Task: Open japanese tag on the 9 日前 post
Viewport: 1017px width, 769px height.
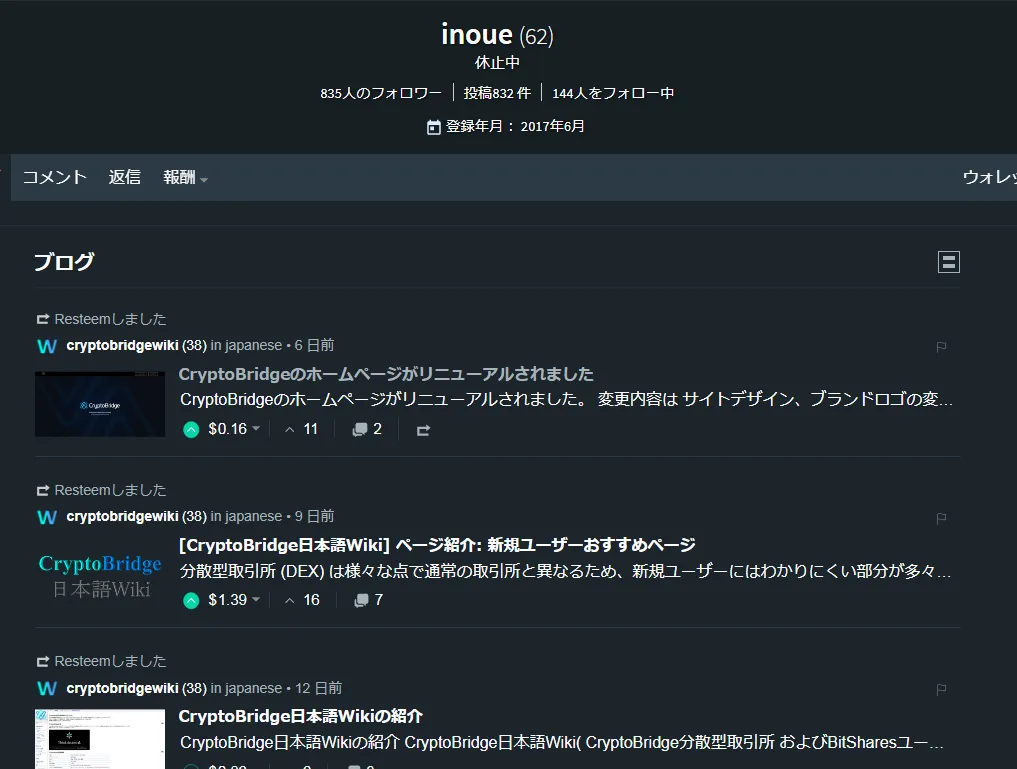Action: [254, 517]
